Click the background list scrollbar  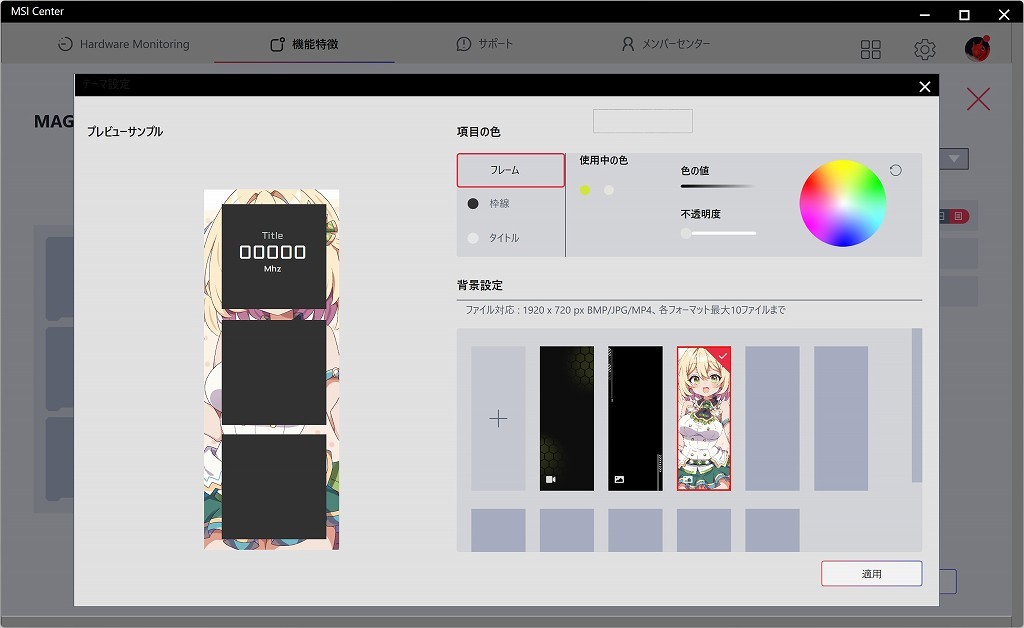click(x=916, y=405)
